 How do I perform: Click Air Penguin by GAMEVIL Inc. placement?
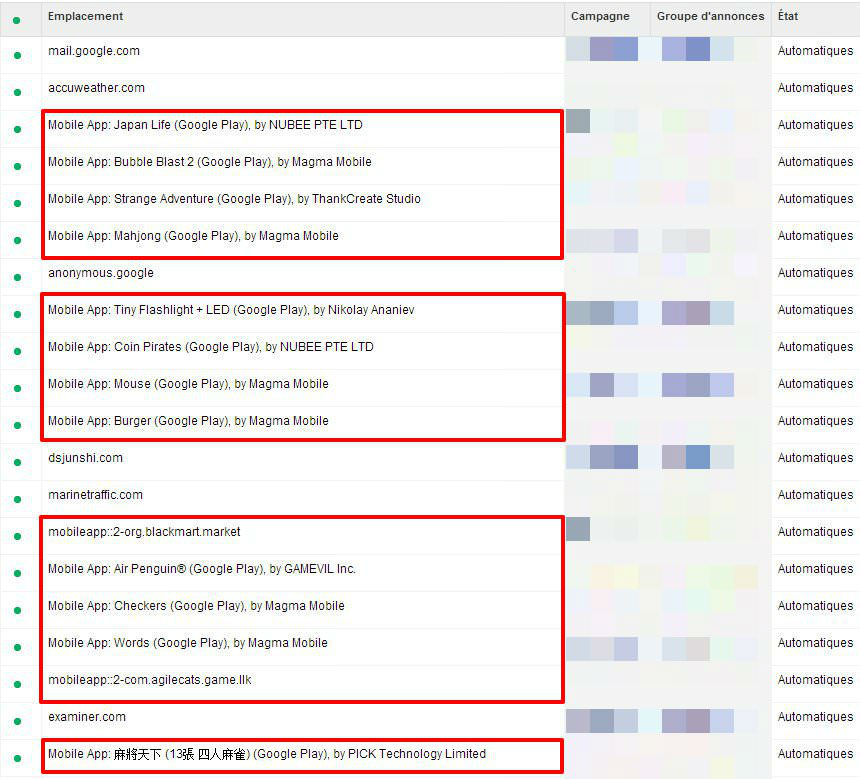click(x=202, y=569)
